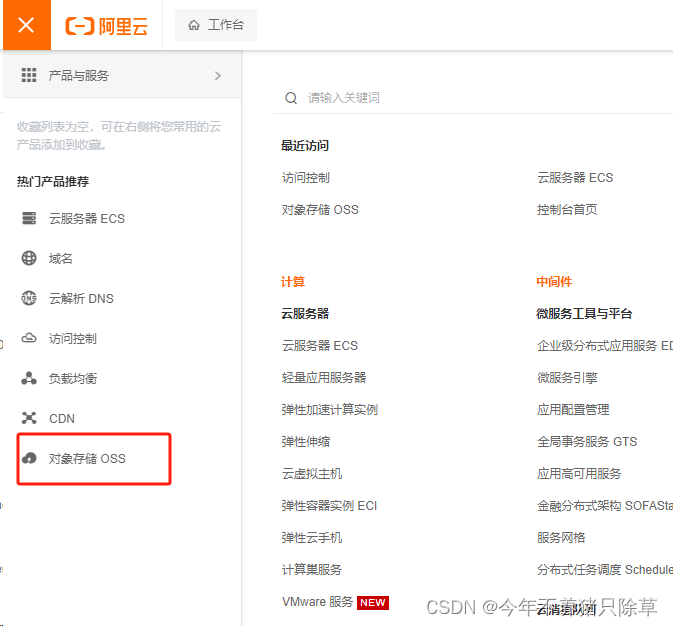The height and width of the screenshot is (626, 673).
Task: Open 应用配置管理 link
Action: point(573,409)
